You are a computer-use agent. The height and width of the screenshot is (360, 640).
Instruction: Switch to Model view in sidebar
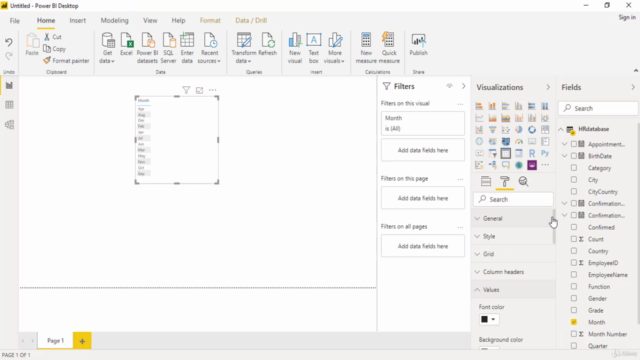pyautogui.click(x=9, y=124)
